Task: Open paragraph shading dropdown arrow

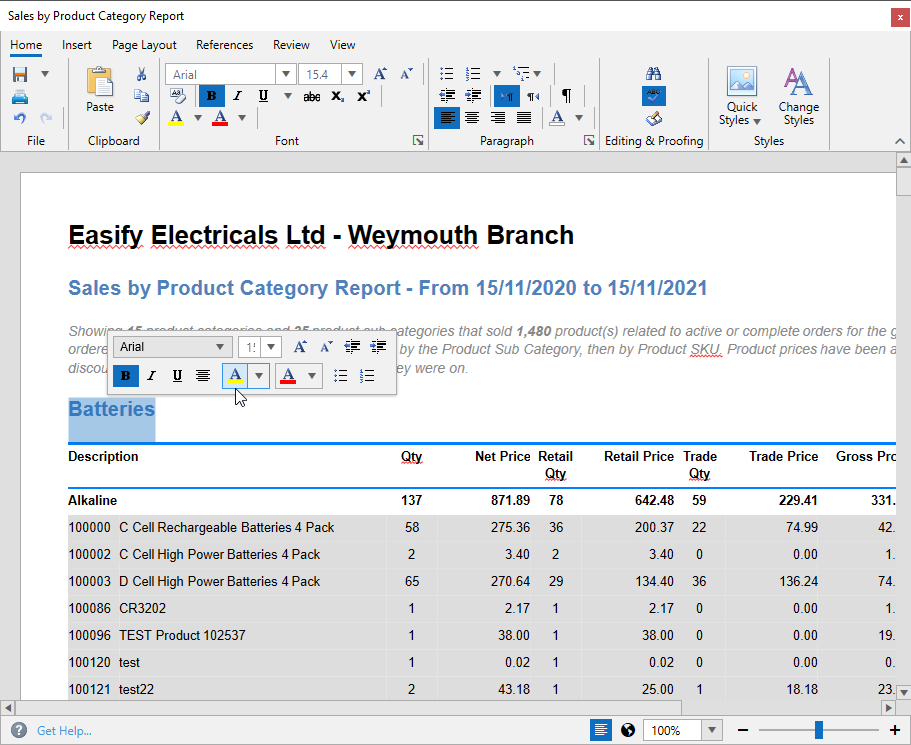Action: pos(579,118)
